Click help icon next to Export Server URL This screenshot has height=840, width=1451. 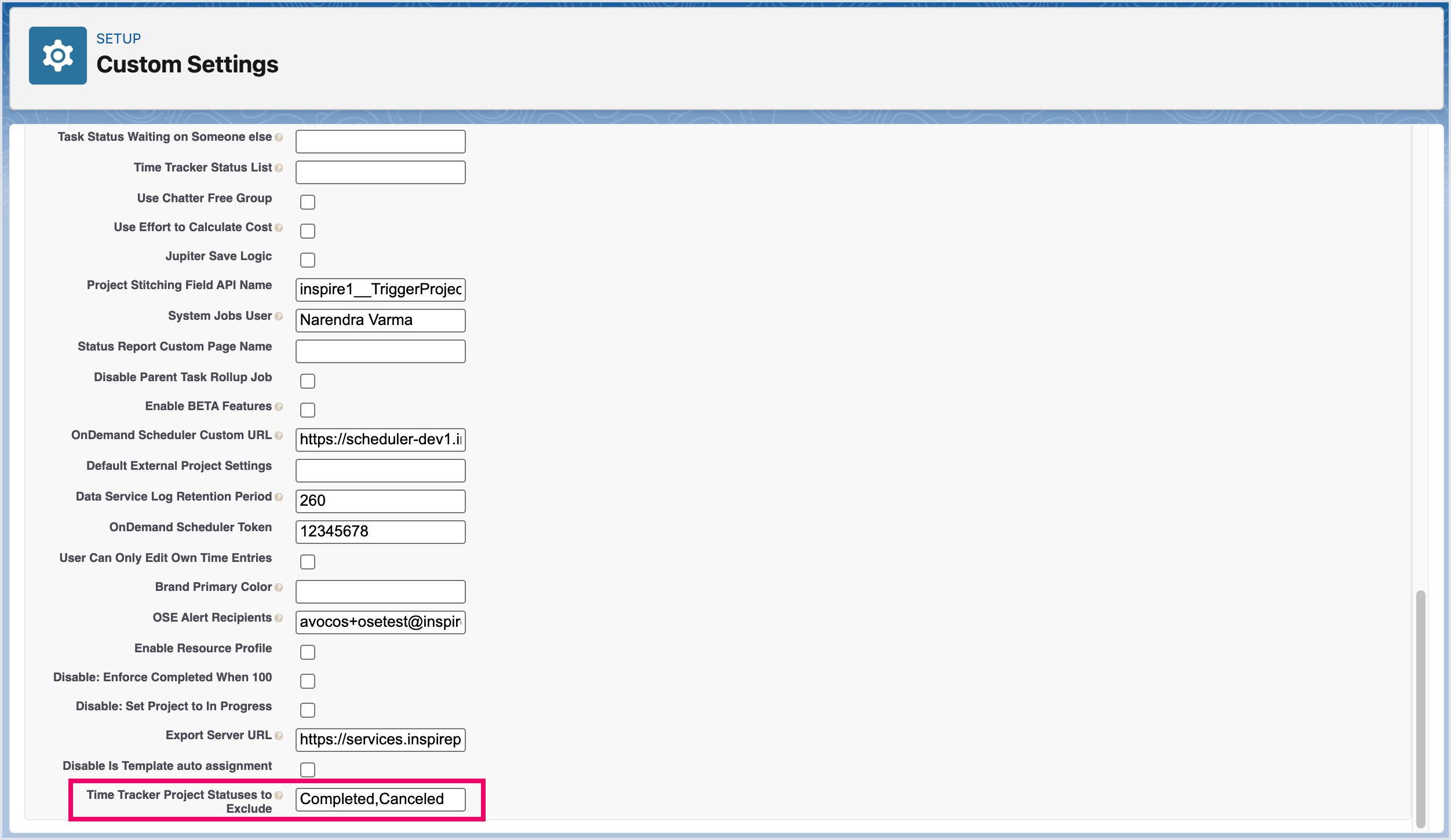coord(279,736)
